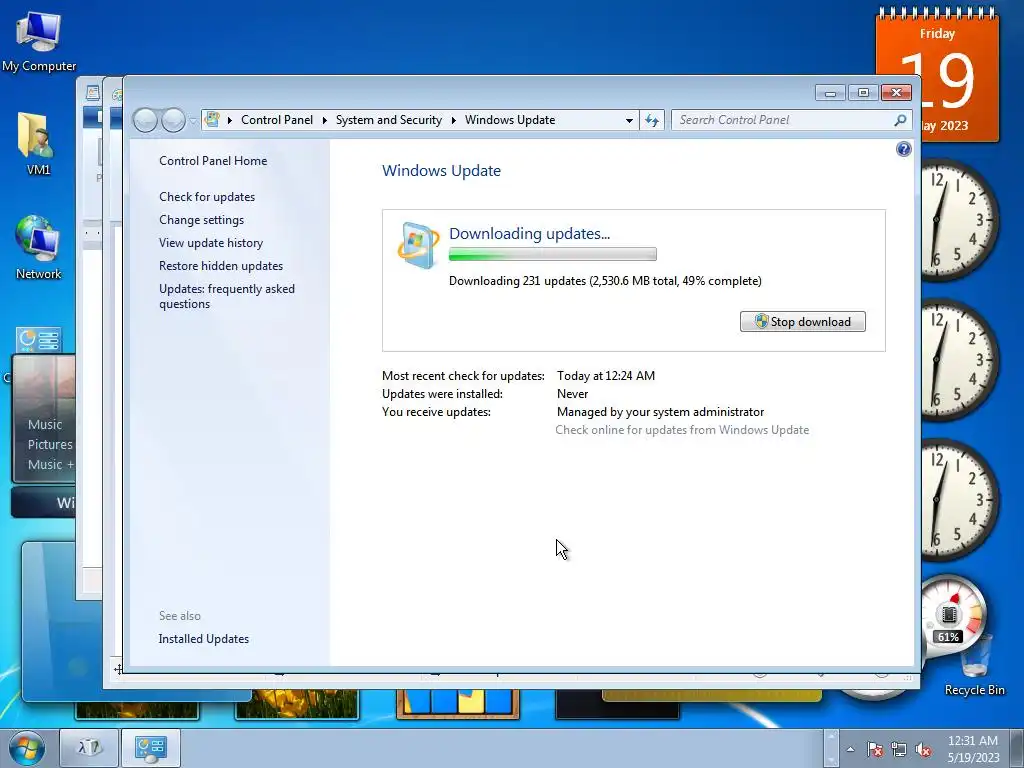Open Installed Updates link

tap(204, 639)
